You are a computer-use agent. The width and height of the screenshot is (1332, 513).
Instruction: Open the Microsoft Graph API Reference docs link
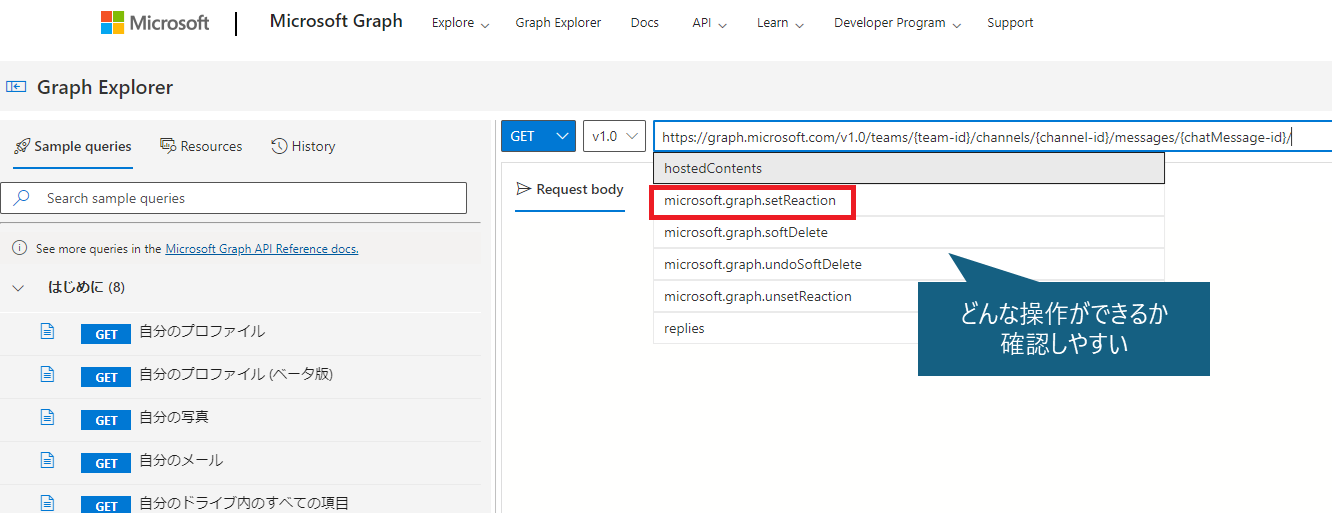(x=262, y=249)
